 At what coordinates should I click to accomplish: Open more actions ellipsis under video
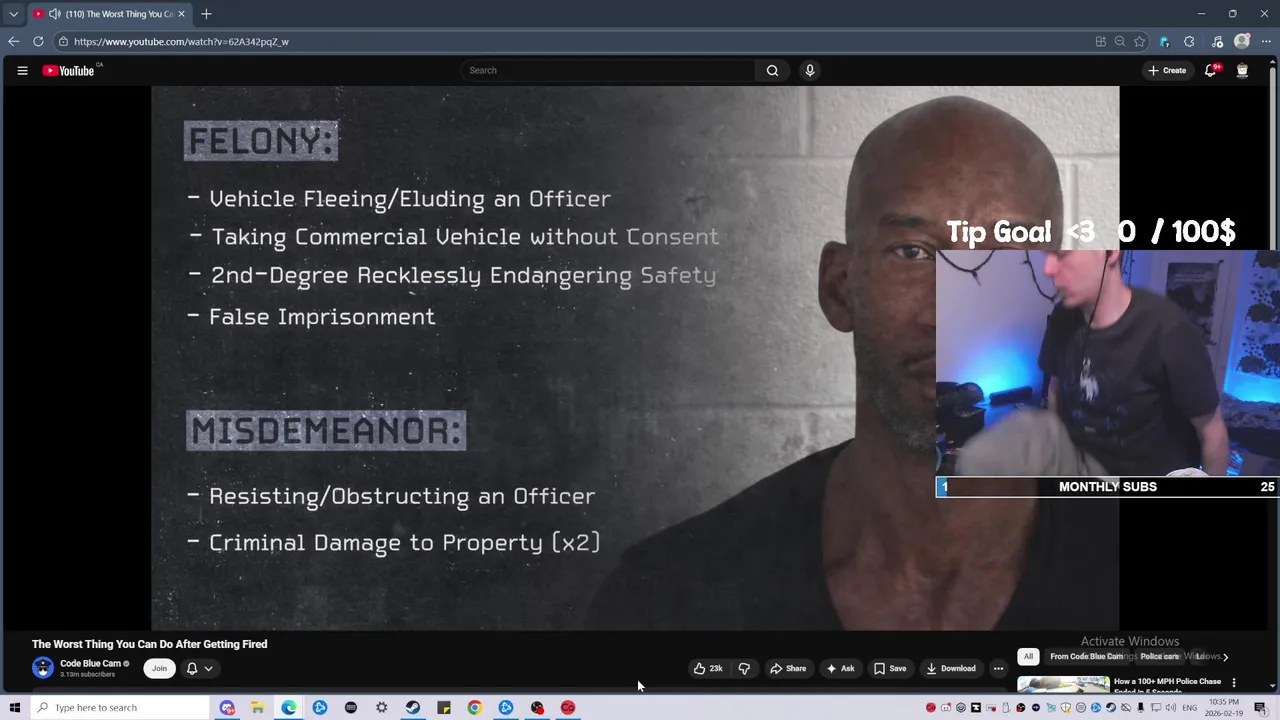998,669
